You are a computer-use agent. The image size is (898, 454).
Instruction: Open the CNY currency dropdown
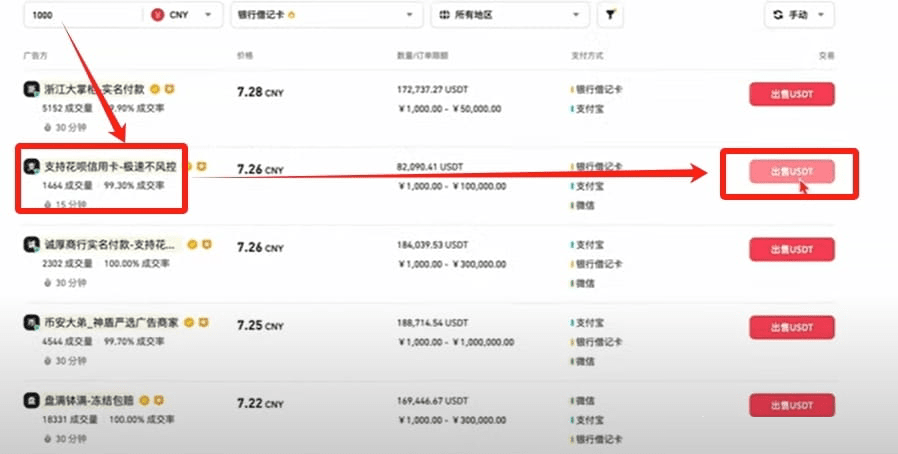pos(184,15)
